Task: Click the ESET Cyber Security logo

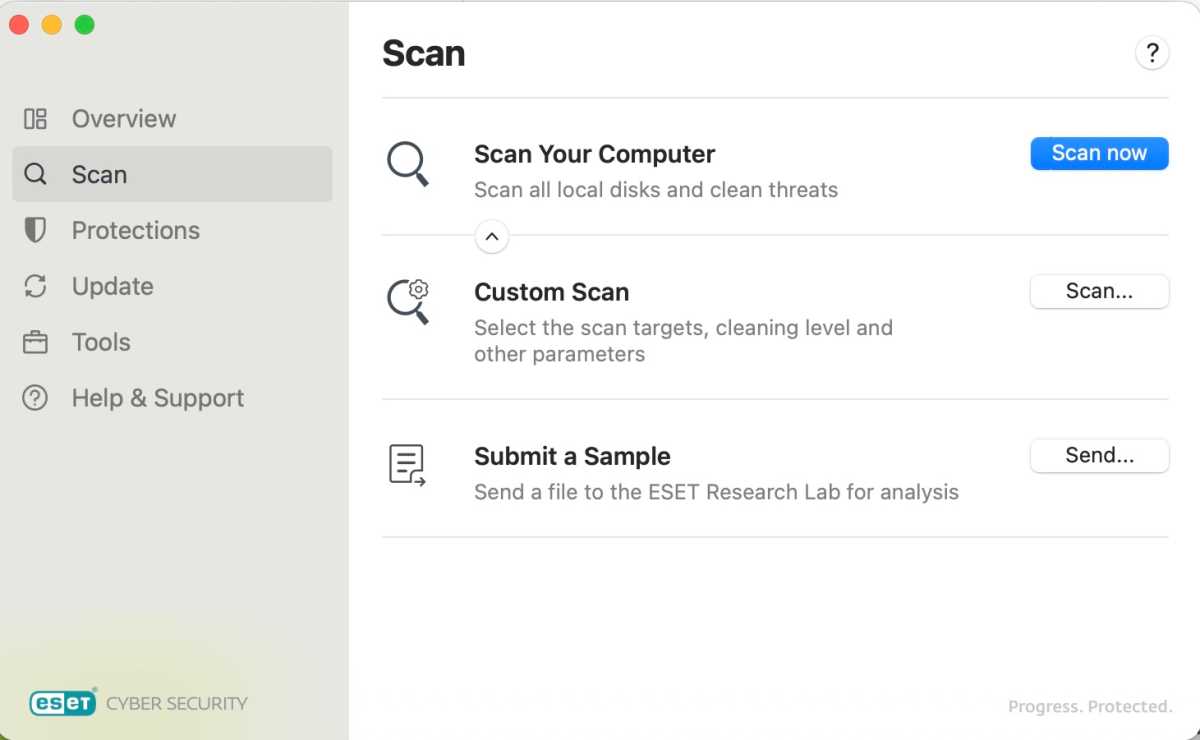Action: point(138,703)
